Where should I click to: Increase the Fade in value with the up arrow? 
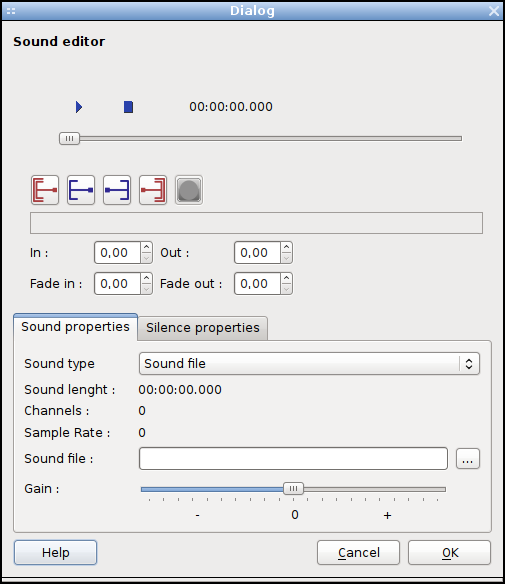[x=146, y=278]
